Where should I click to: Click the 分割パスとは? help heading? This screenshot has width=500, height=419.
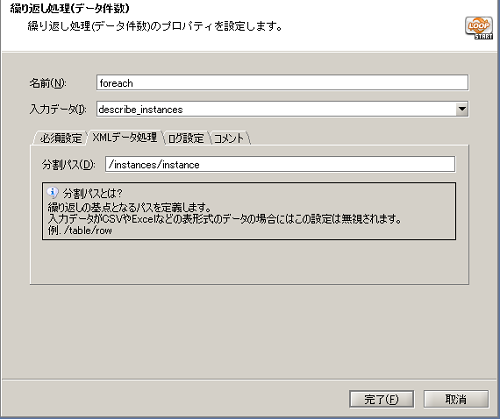pos(93,193)
